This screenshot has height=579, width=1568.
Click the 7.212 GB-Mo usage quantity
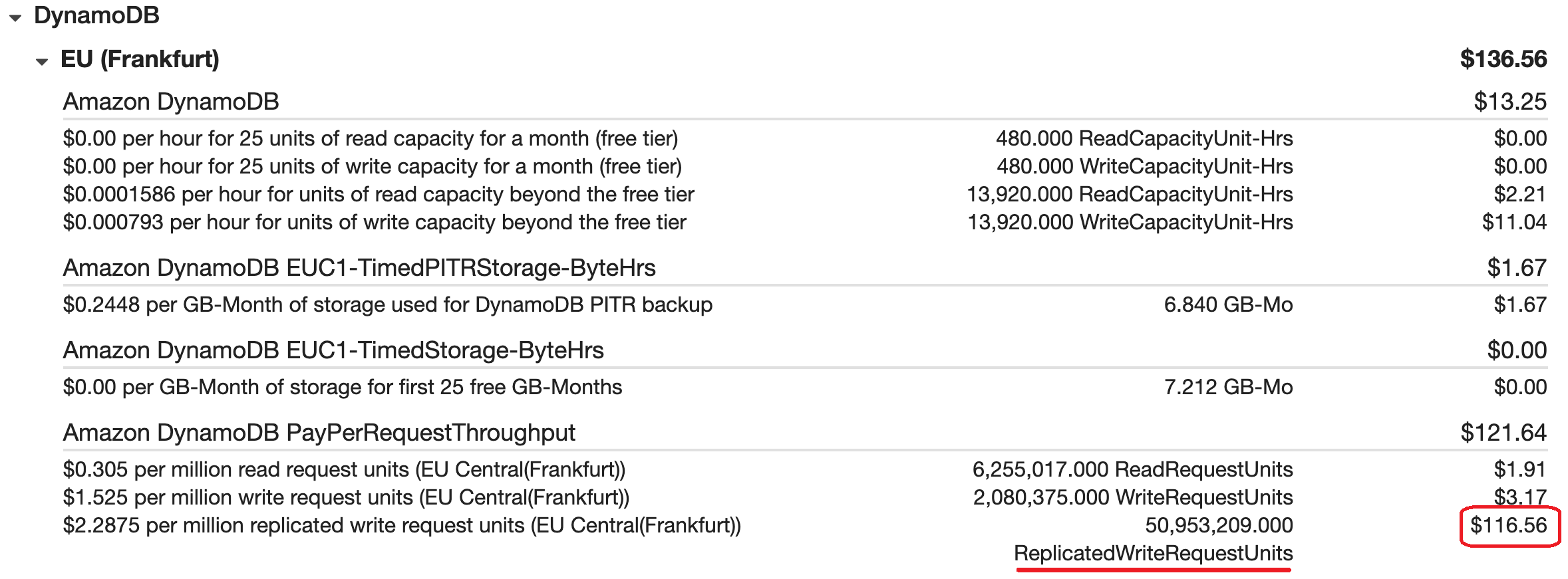[x=1228, y=387]
